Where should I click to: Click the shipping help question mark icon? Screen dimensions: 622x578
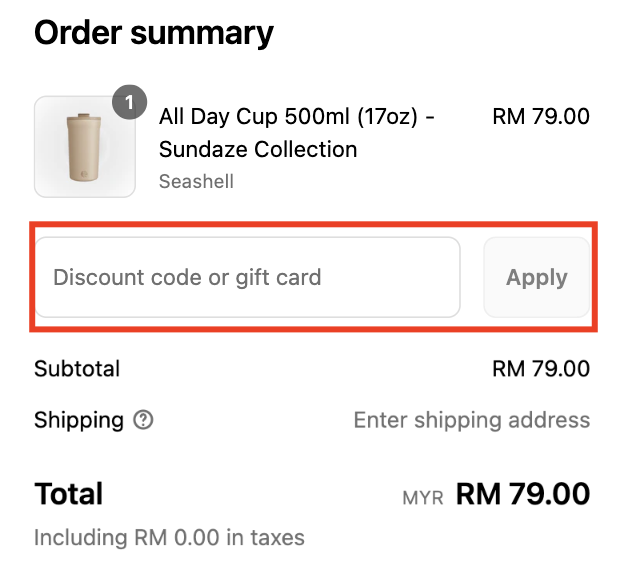(x=143, y=420)
